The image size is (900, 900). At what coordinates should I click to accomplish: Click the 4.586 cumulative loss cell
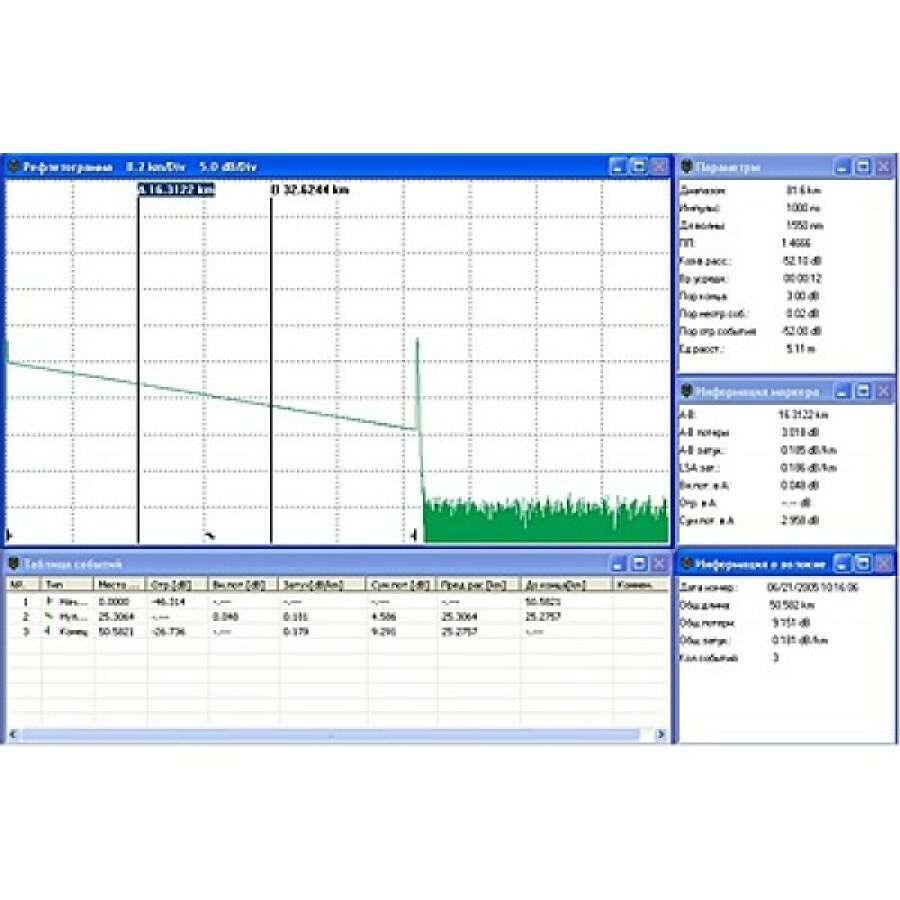[383, 616]
